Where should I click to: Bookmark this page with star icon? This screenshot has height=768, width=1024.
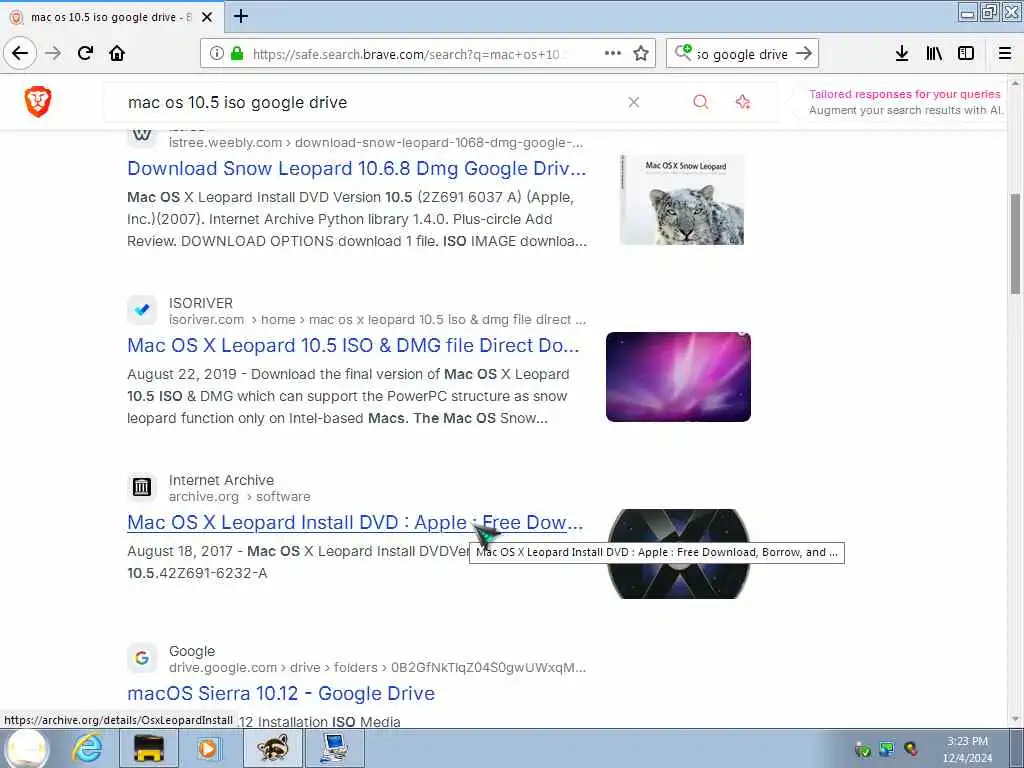641,53
